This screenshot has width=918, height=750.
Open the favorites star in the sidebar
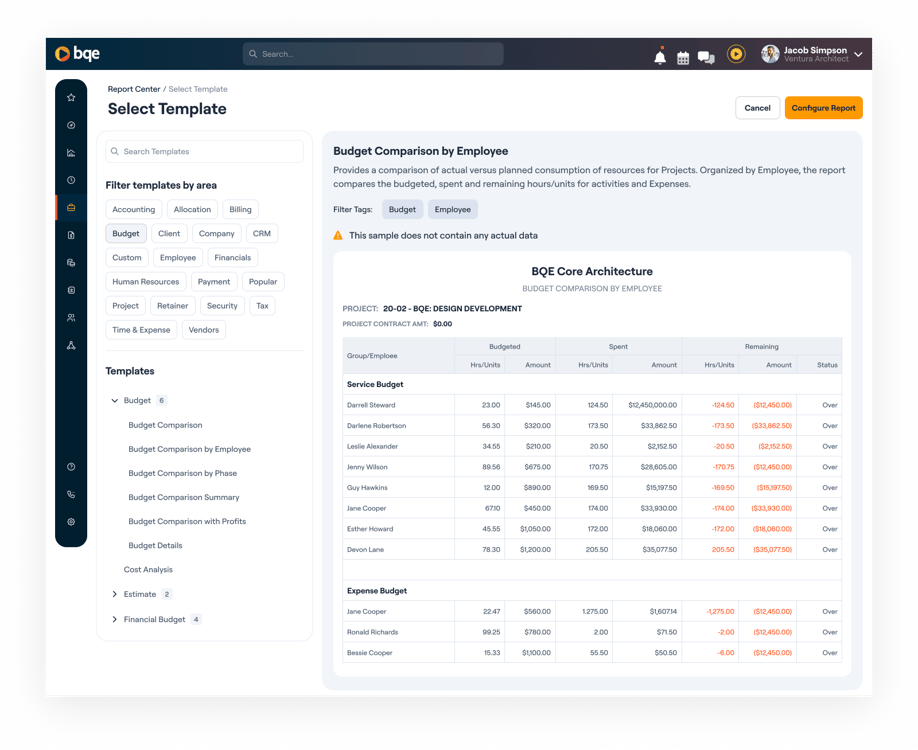(x=71, y=97)
